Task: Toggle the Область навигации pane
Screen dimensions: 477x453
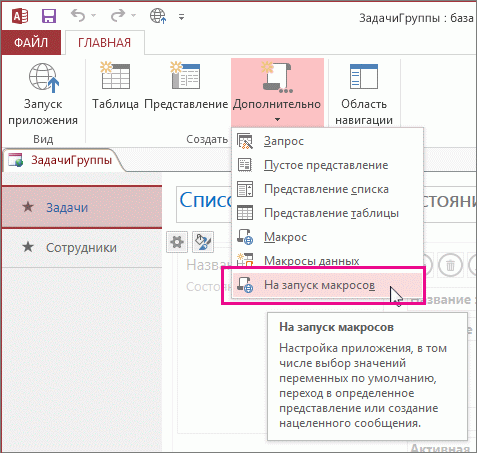Action: (x=364, y=94)
